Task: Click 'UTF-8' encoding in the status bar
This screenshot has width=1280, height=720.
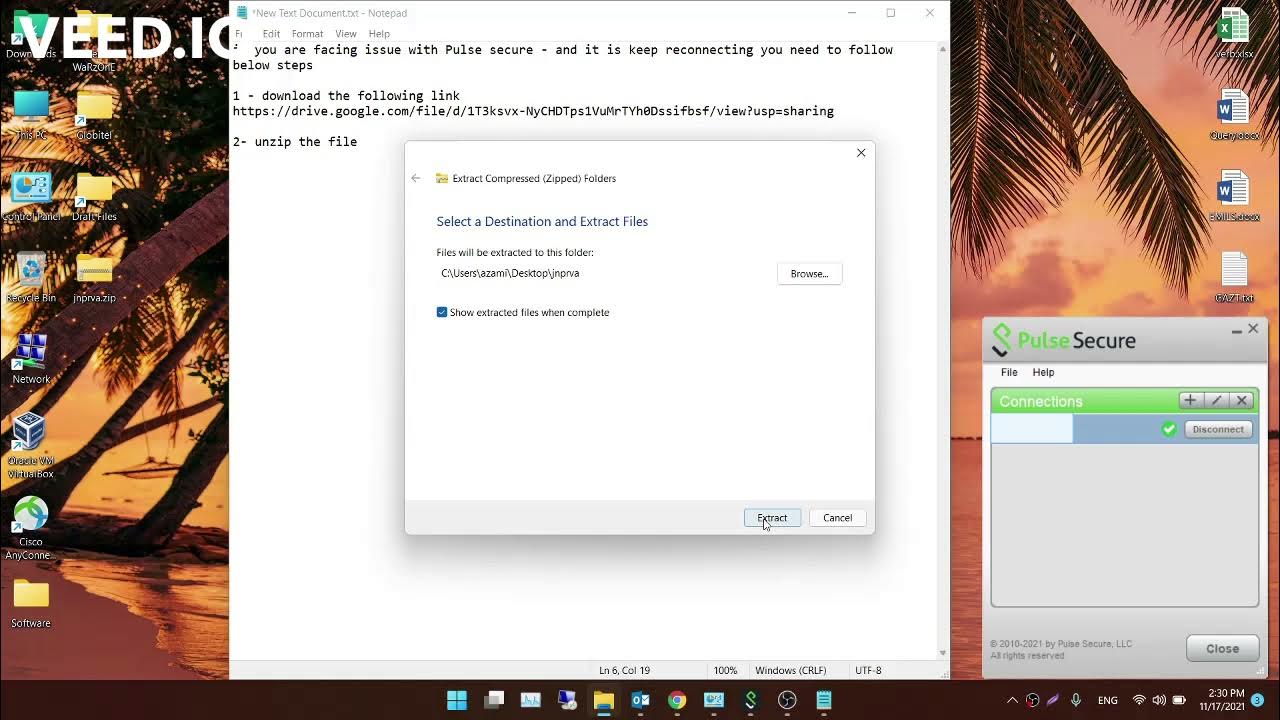Action: [x=868, y=670]
